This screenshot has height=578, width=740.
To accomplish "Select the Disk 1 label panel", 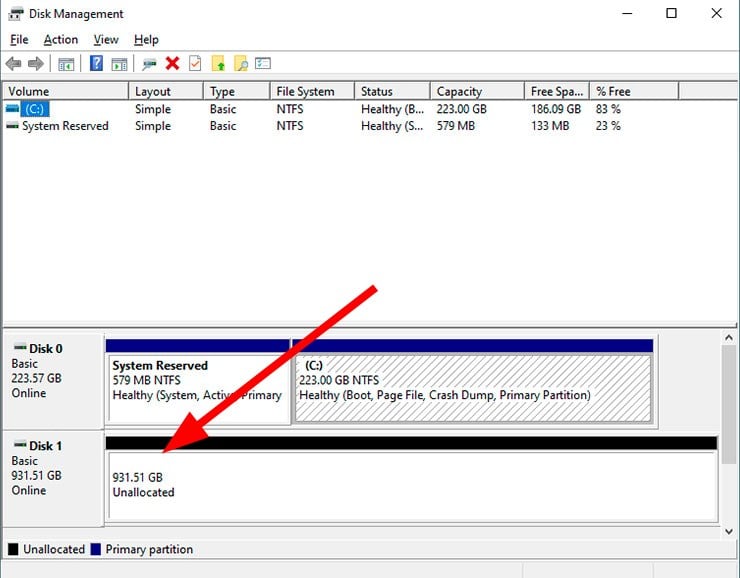I will pos(53,478).
